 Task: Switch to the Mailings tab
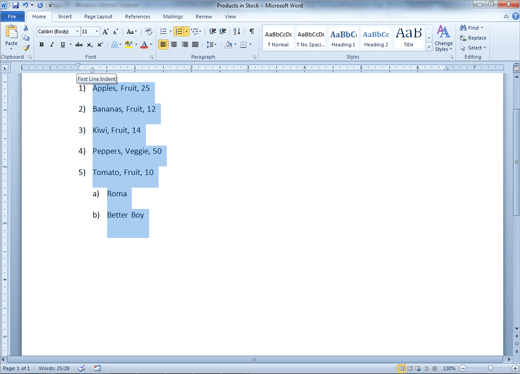[x=173, y=16]
